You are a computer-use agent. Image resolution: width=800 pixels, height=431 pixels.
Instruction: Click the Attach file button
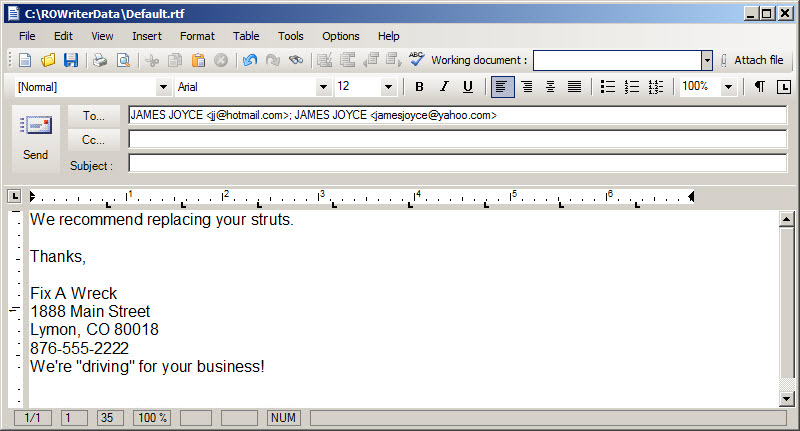click(x=751, y=61)
